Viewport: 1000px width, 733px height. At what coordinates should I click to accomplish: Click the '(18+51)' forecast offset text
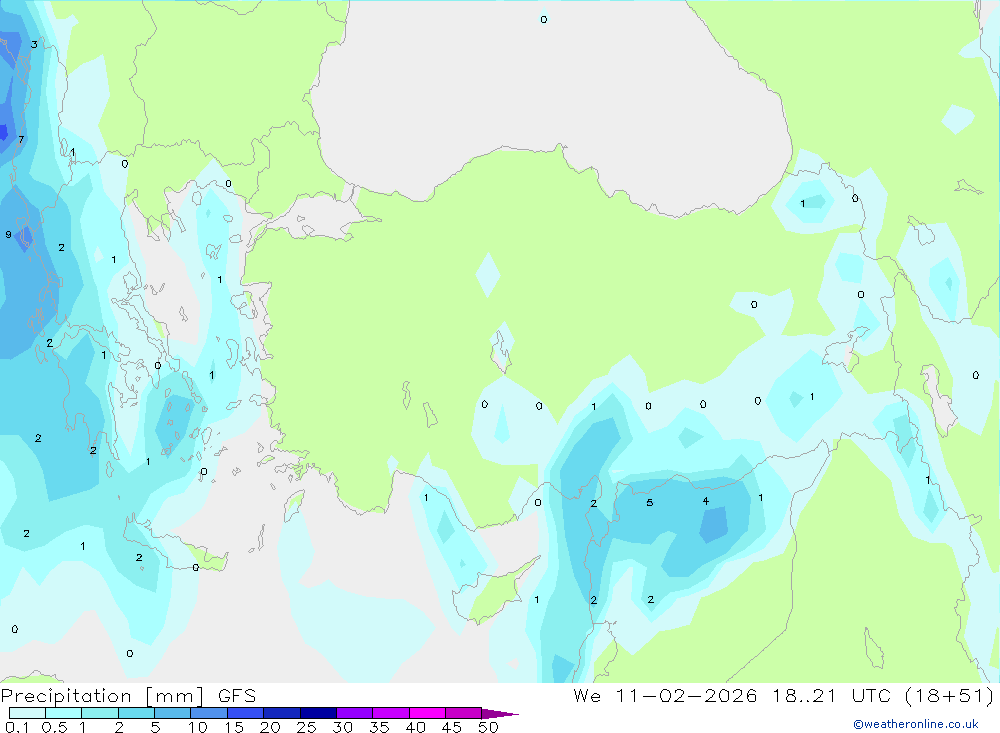[x=950, y=695]
